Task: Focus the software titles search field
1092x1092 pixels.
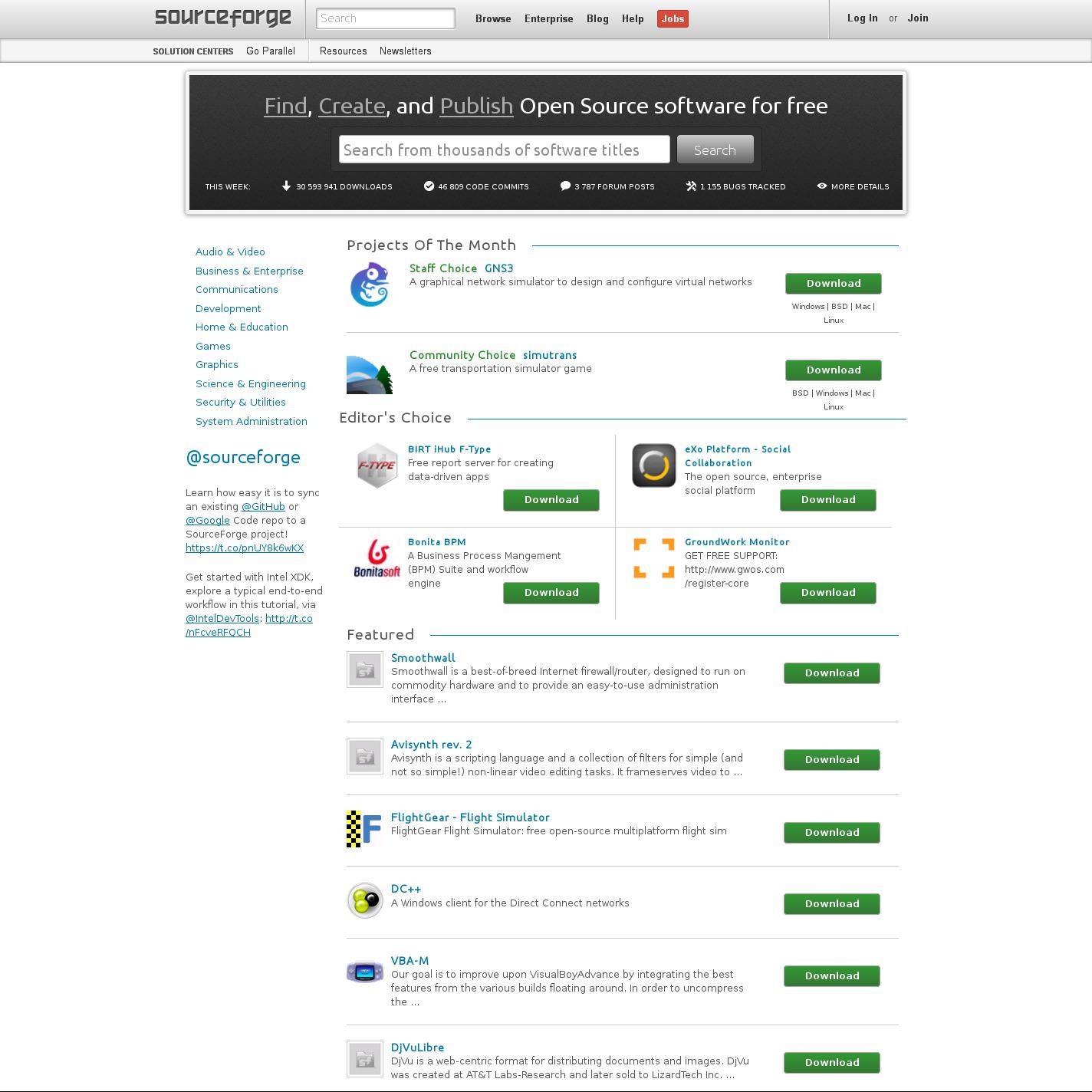Action: pos(505,150)
